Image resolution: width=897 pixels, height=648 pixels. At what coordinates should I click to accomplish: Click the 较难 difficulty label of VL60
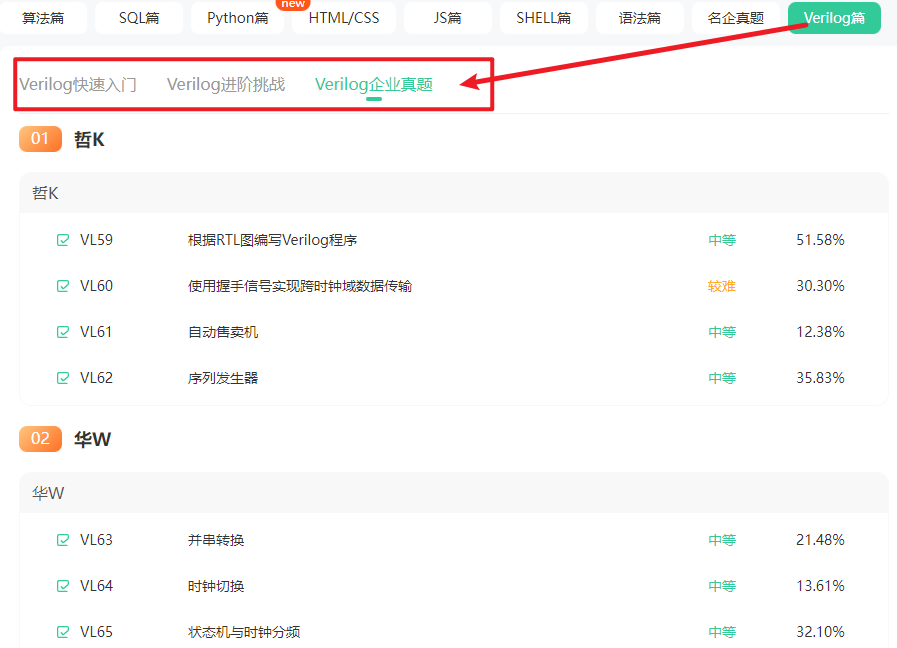pyautogui.click(x=721, y=286)
